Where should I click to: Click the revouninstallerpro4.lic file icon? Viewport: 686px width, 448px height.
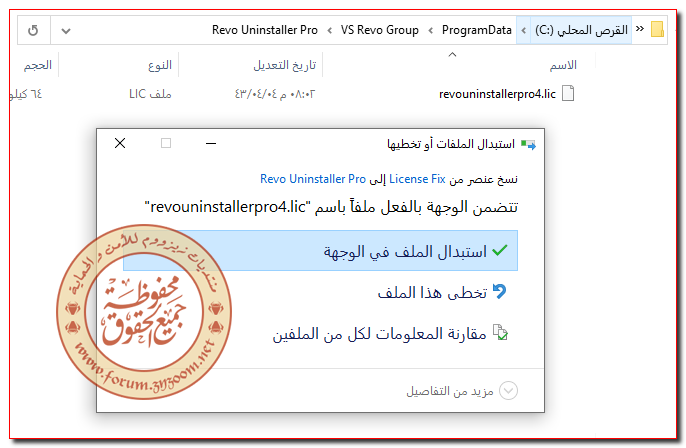(x=568, y=93)
